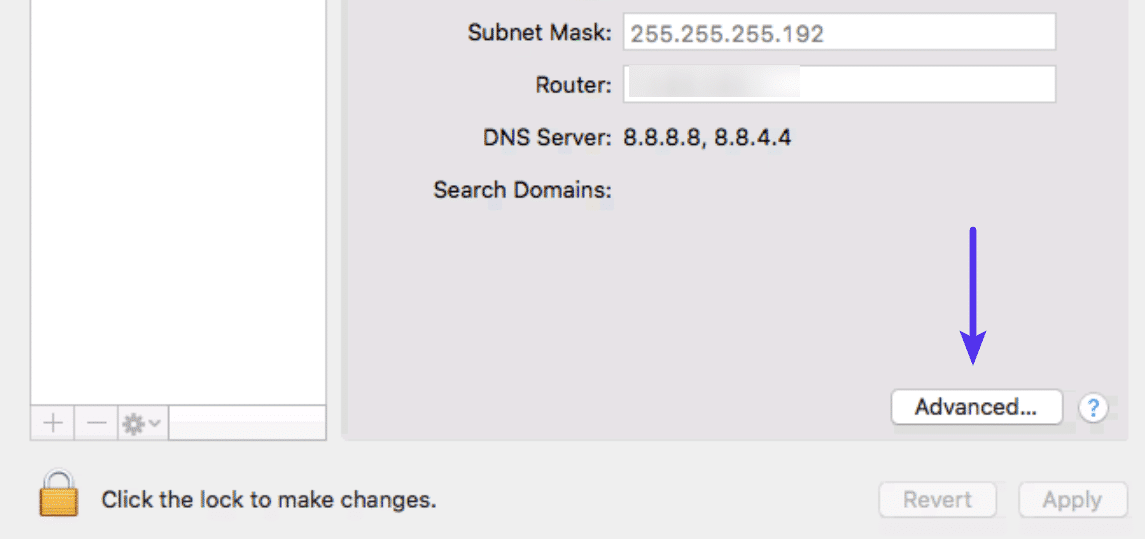Click the Subnet Mask label
The height and width of the screenshot is (539, 1145).
pyautogui.click(x=539, y=33)
